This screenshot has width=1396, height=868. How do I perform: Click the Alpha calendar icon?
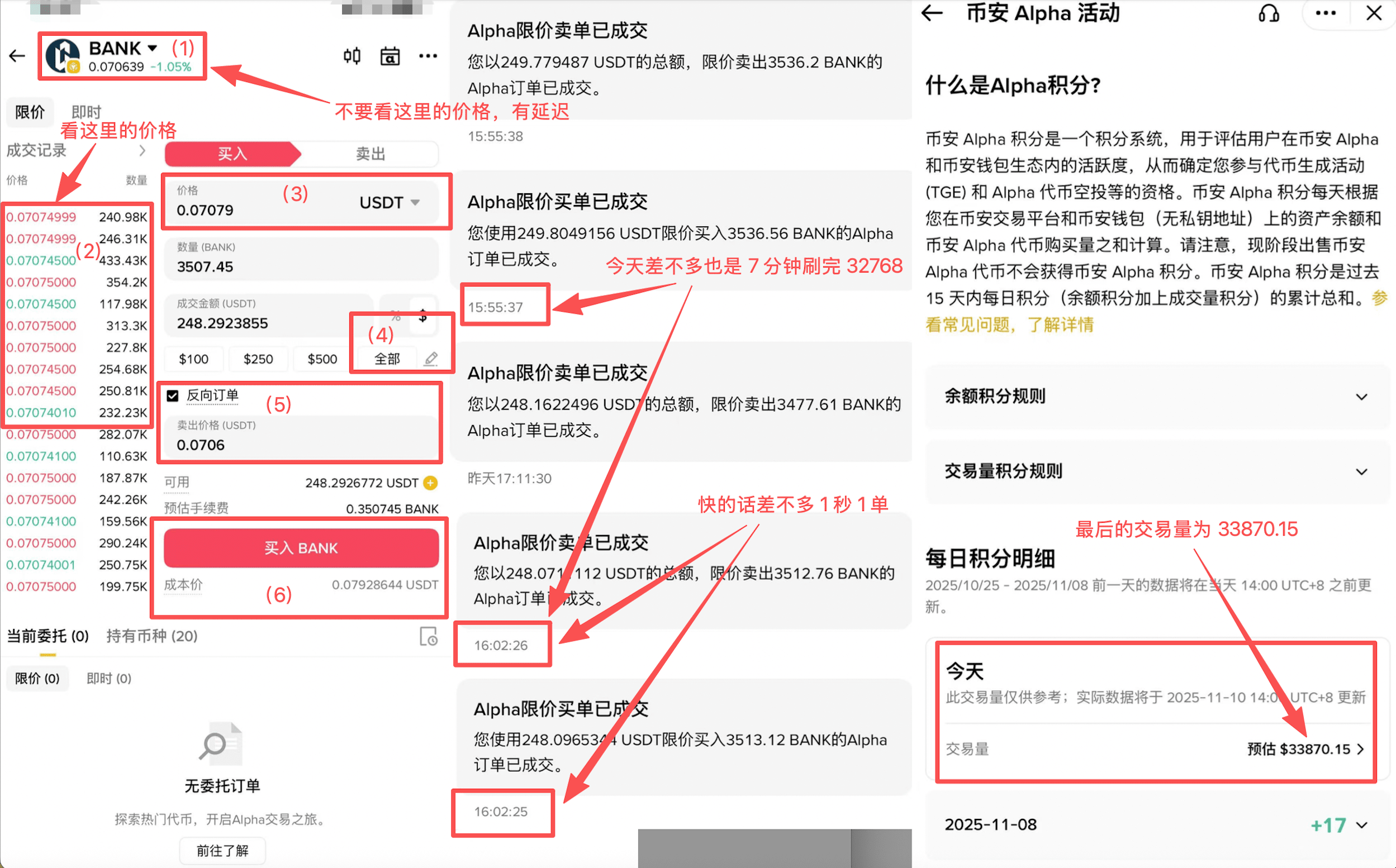click(390, 56)
